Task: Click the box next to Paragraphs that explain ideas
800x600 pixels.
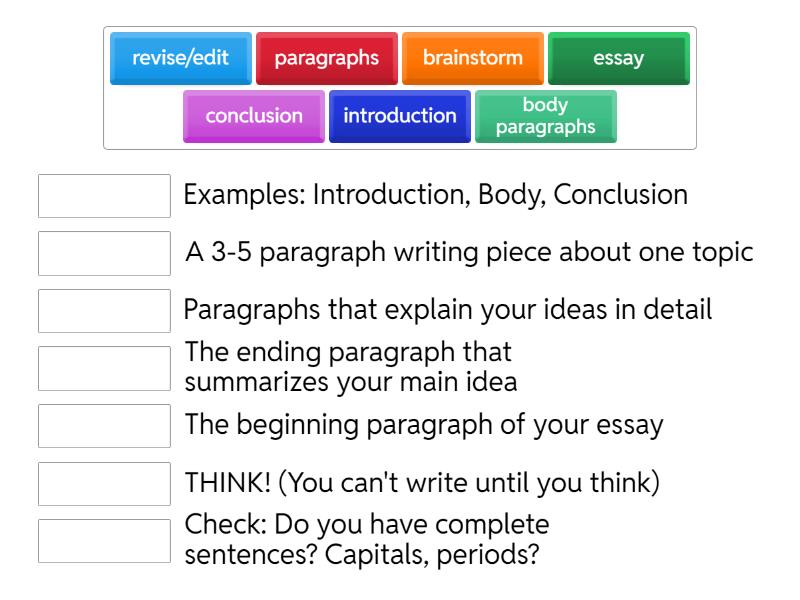Action: [104, 310]
